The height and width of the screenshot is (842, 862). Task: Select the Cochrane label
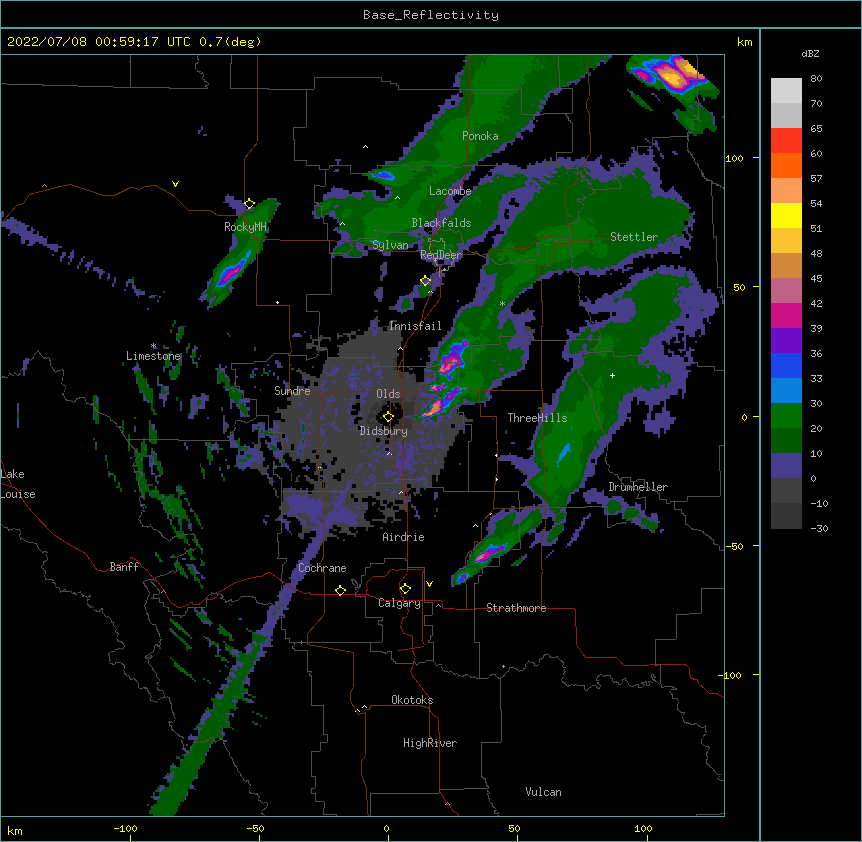(322, 568)
